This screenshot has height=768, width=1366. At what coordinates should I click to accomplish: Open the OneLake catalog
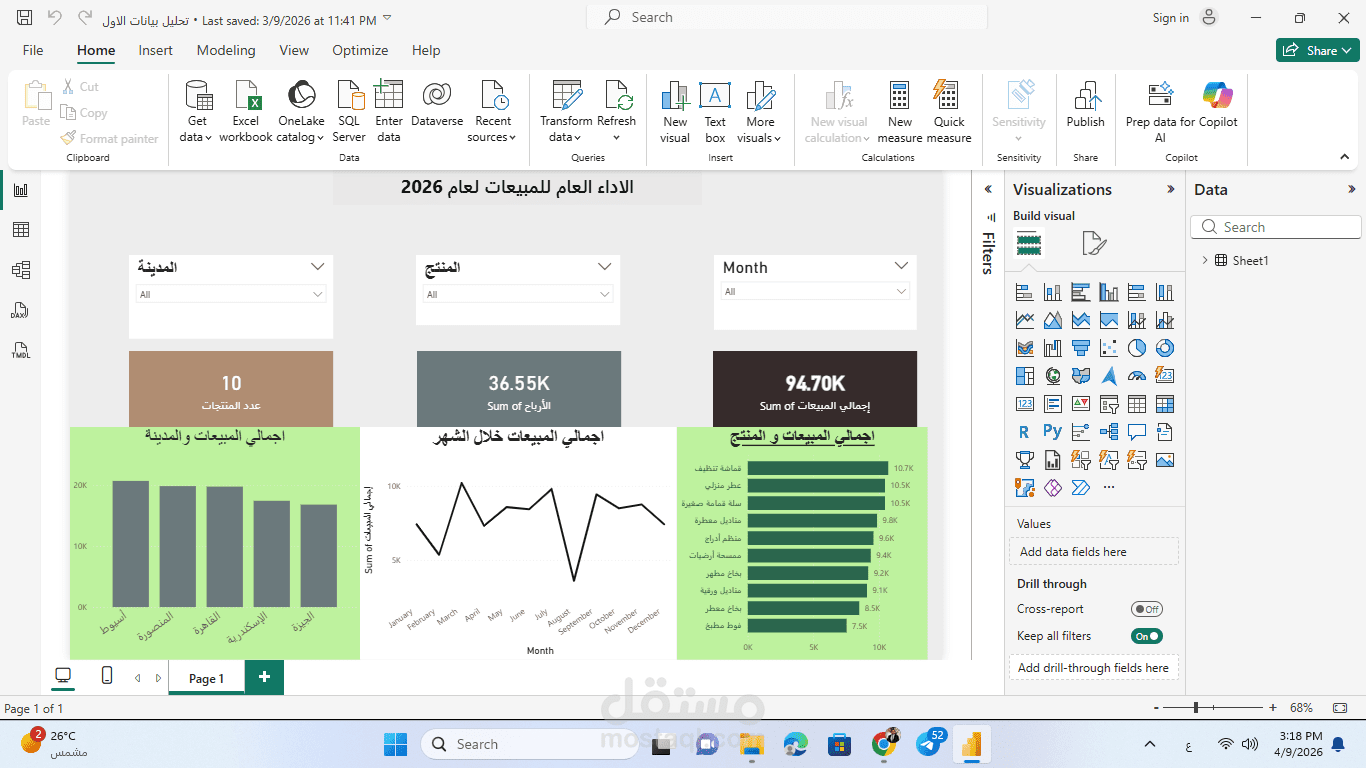301,111
